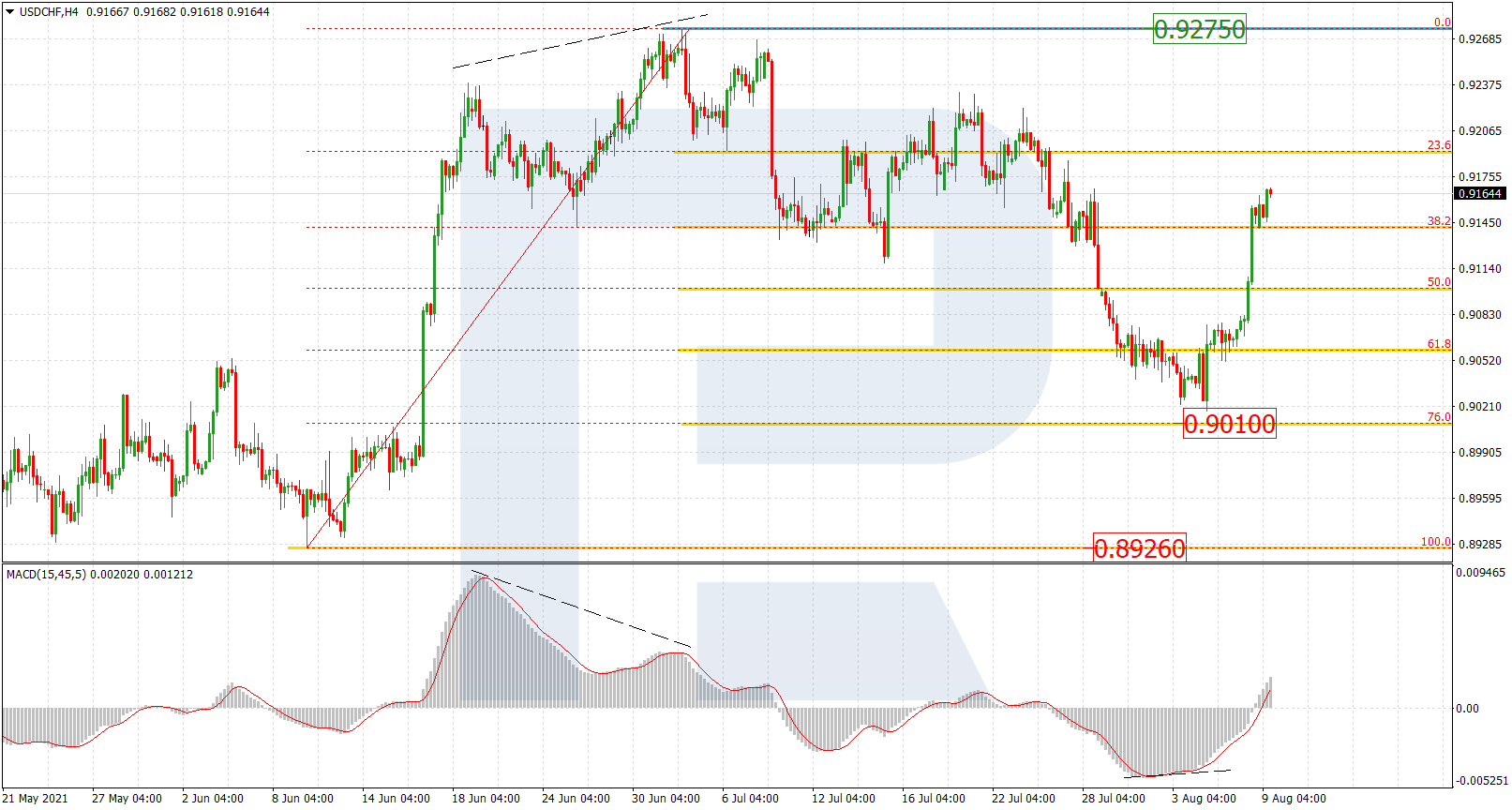Click the Fibonacci 100.0 level label

(x=1435, y=542)
